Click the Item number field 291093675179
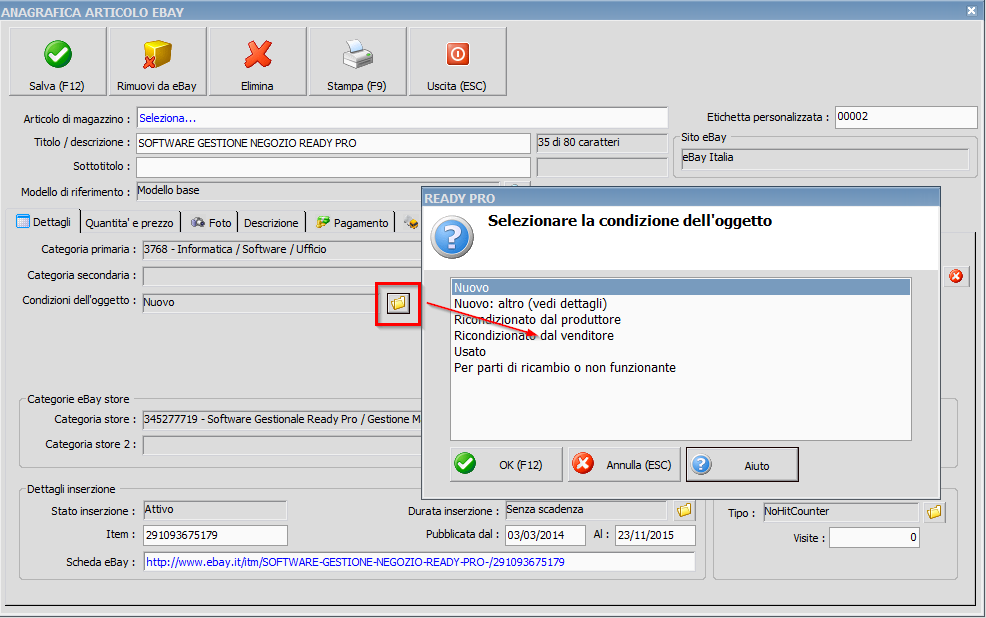 click(x=215, y=535)
